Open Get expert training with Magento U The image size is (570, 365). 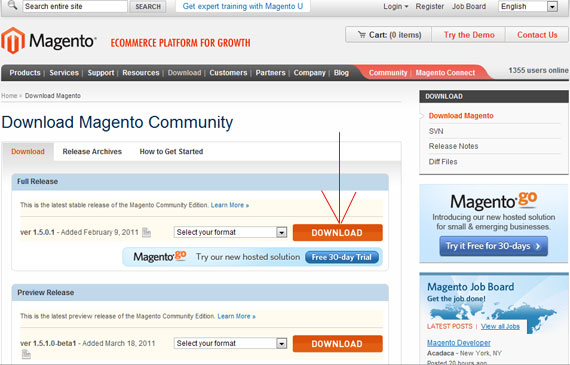pyautogui.click(x=243, y=6)
